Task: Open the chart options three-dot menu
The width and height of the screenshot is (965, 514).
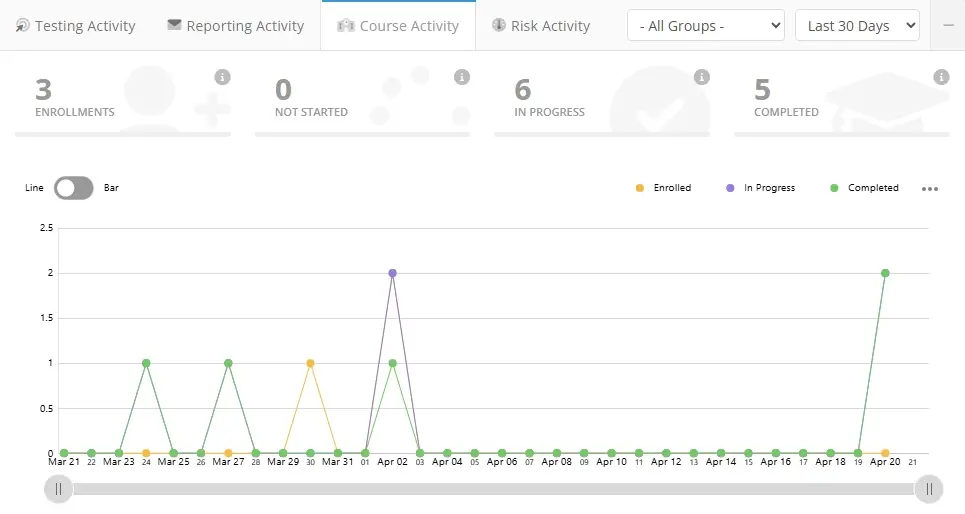Action: [x=930, y=189]
